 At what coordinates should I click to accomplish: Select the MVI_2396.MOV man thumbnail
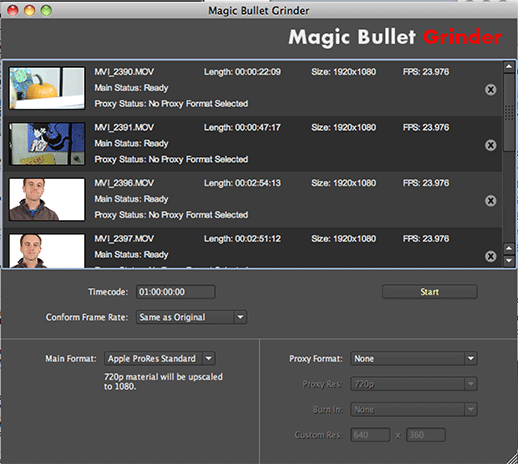[47, 199]
